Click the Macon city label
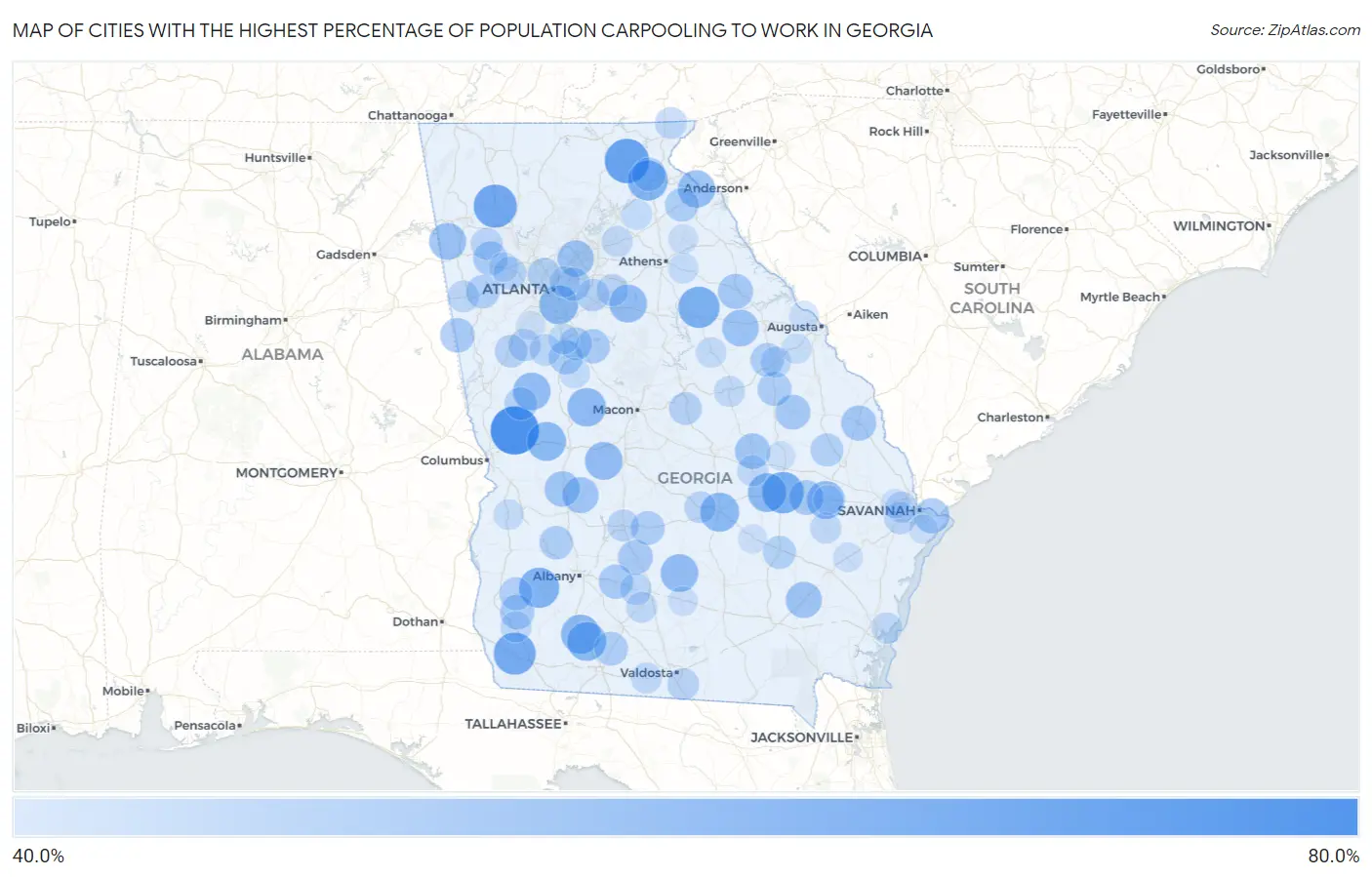This screenshot has height=877, width=1372. [x=613, y=410]
